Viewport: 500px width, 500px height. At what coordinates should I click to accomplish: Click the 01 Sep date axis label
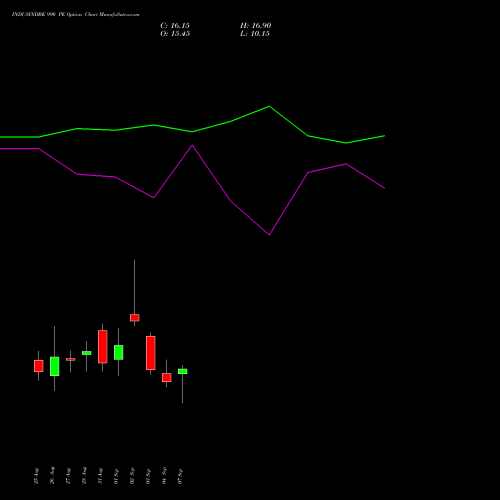pos(116,476)
